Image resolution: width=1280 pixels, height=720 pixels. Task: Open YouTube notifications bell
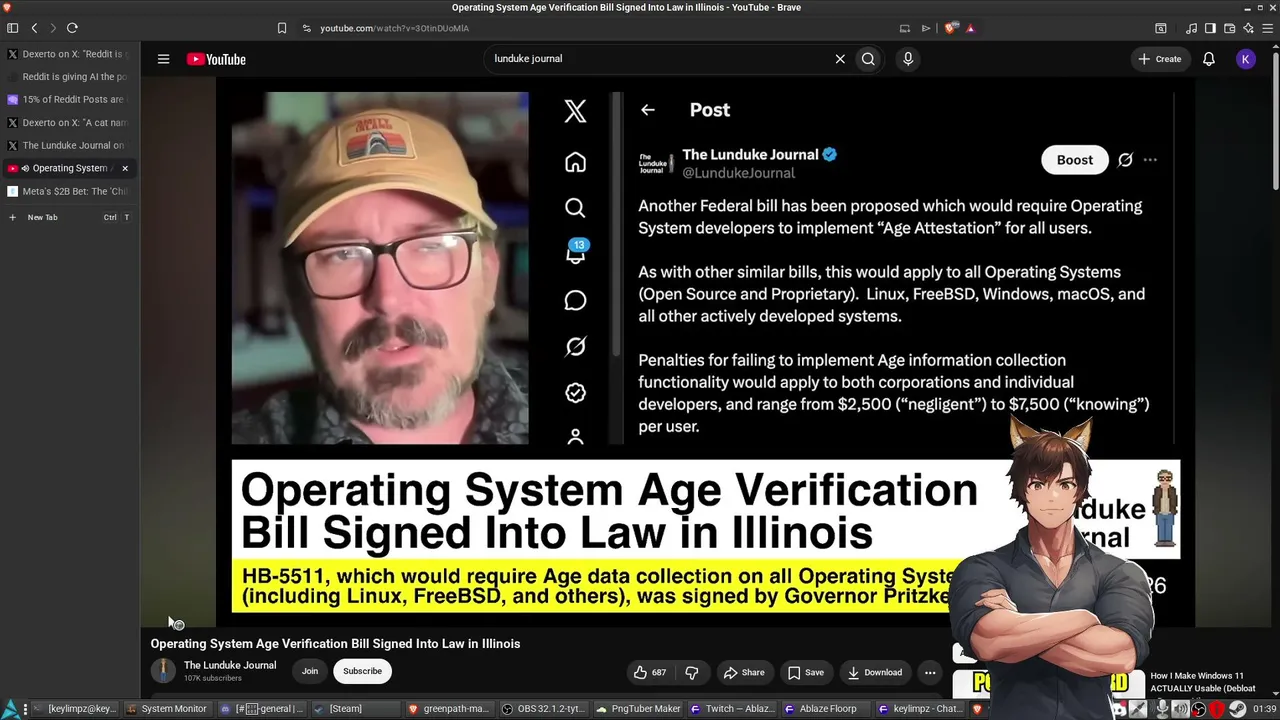click(x=1209, y=59)
